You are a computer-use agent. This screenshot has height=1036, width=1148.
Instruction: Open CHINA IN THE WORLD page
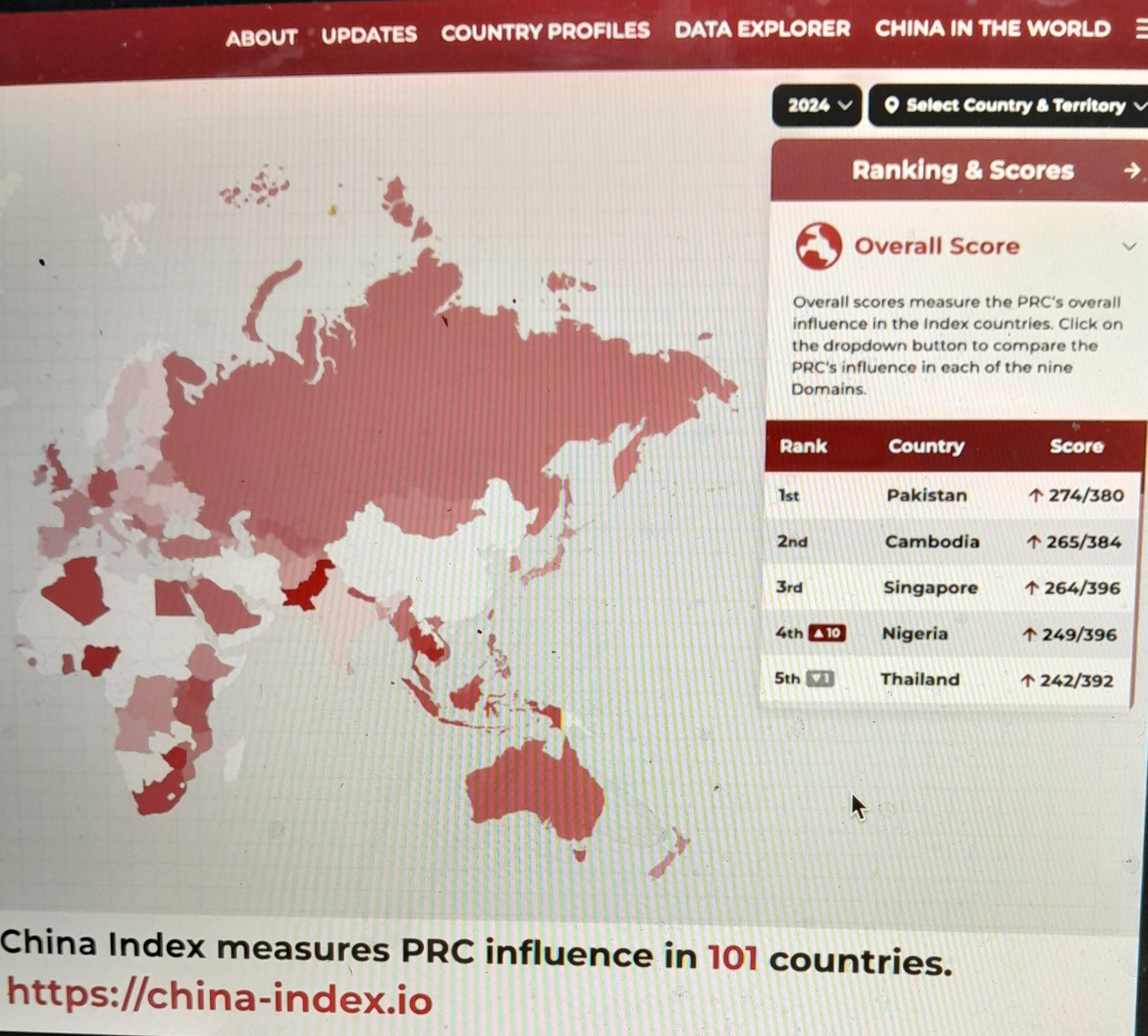tap(993, 28)
